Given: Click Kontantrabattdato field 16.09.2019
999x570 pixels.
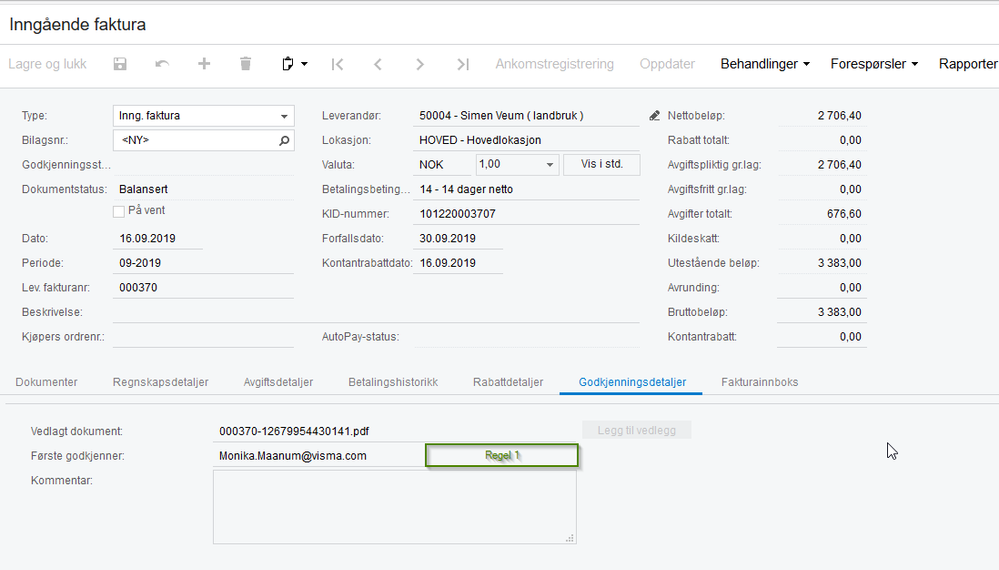Looking at the screenshot, I should 457,263.
